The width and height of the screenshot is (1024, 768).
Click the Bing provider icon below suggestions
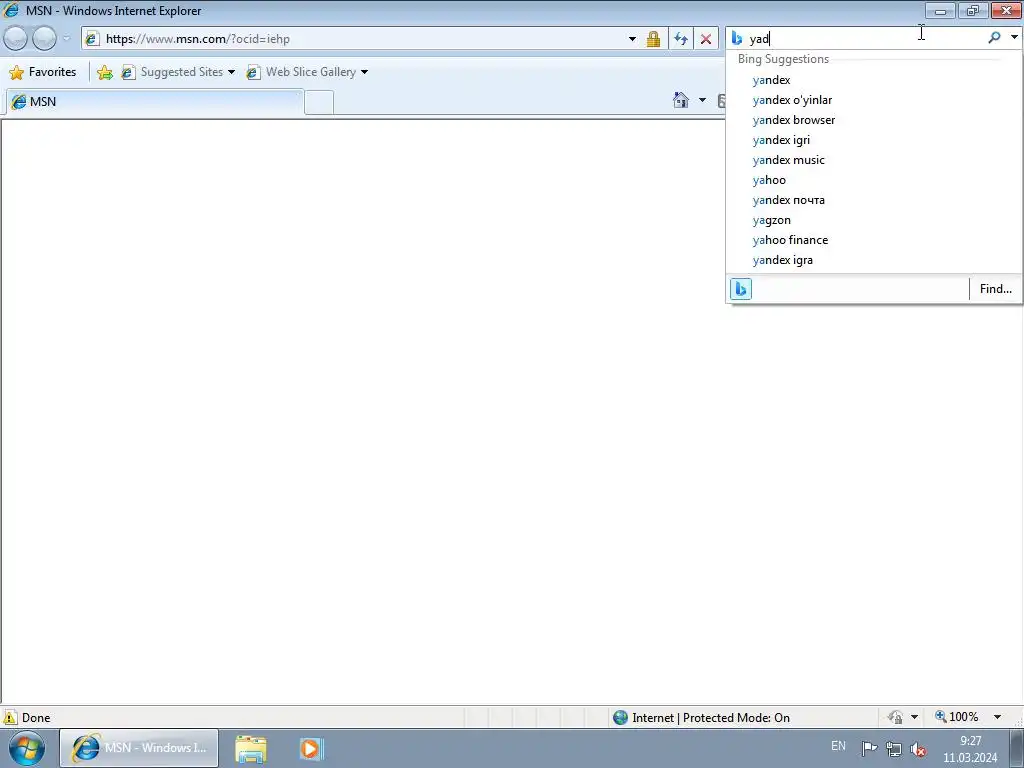point(741,289)
